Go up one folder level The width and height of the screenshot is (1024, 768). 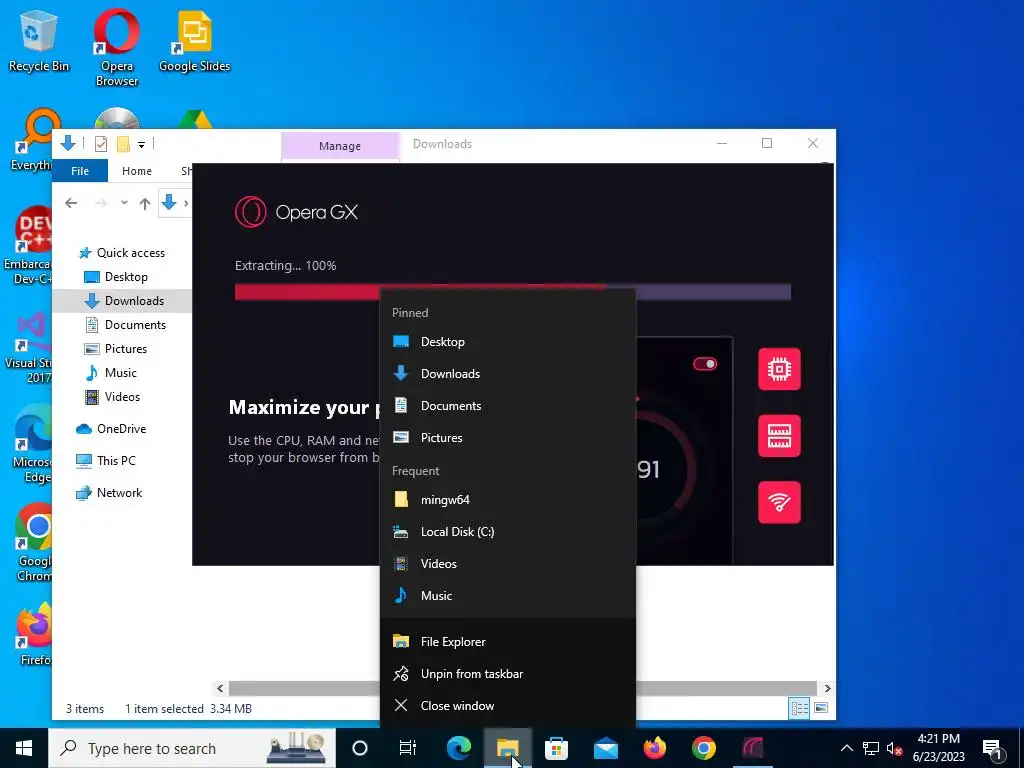145,203
